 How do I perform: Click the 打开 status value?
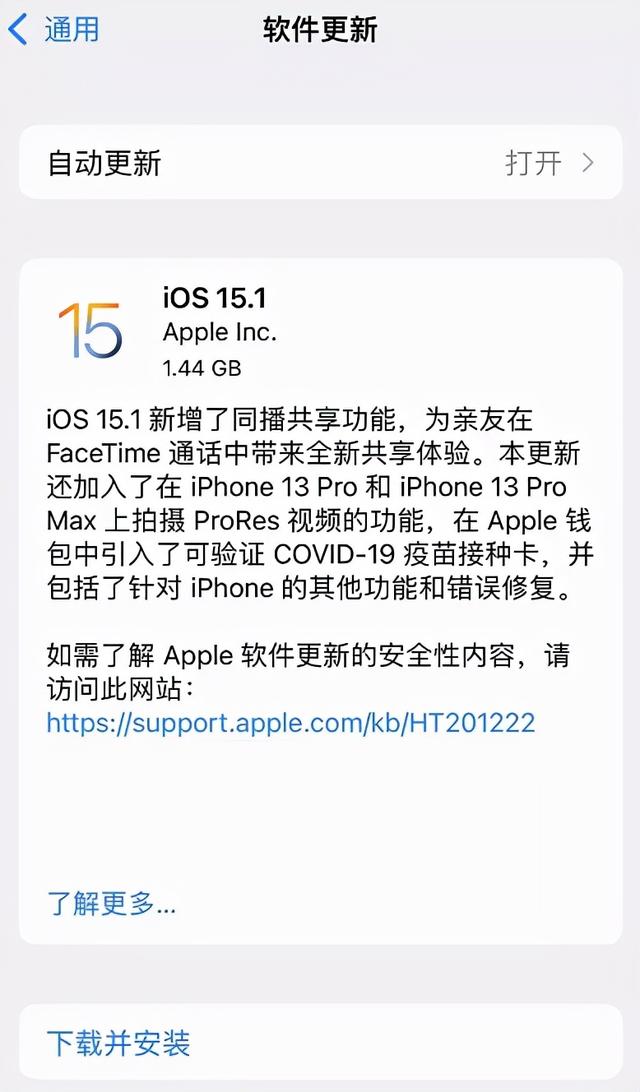pos(533,163)
